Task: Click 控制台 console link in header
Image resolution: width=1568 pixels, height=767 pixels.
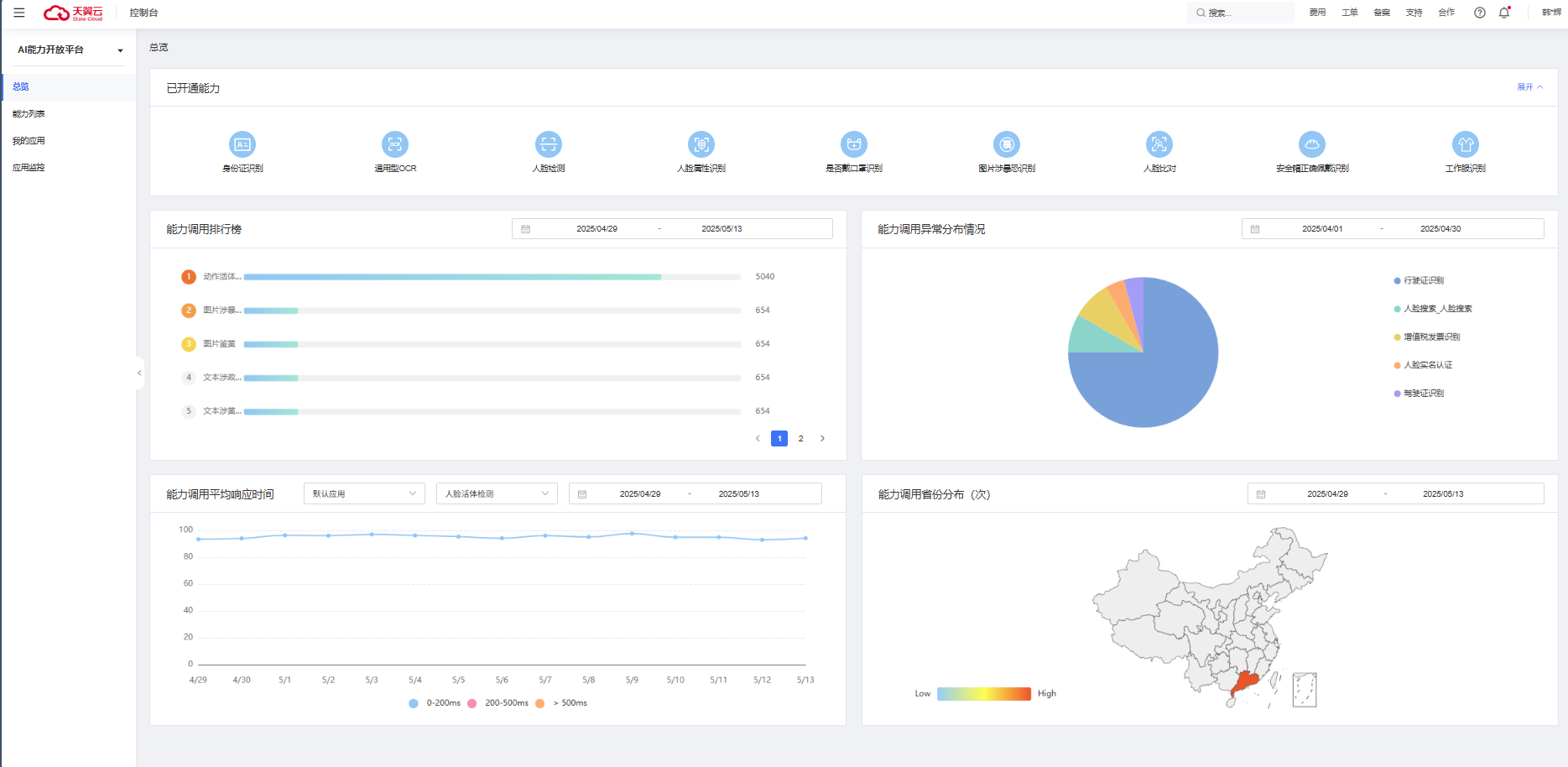Action: tap(143, 13)
